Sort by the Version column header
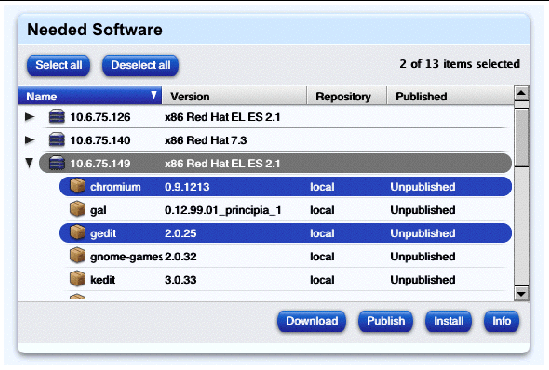 pos(234,96)
